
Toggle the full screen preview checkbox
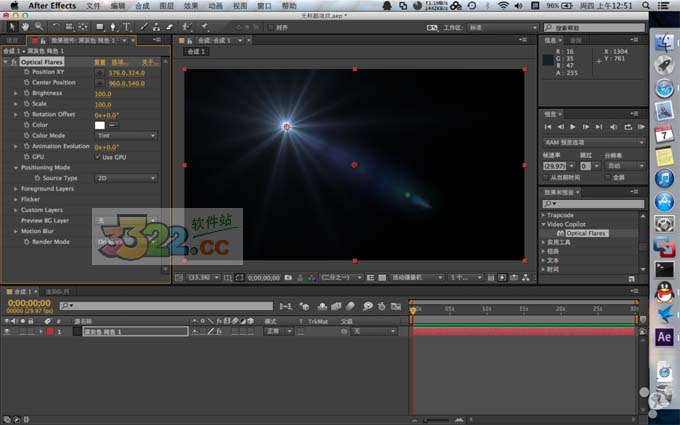pos(608,177)
